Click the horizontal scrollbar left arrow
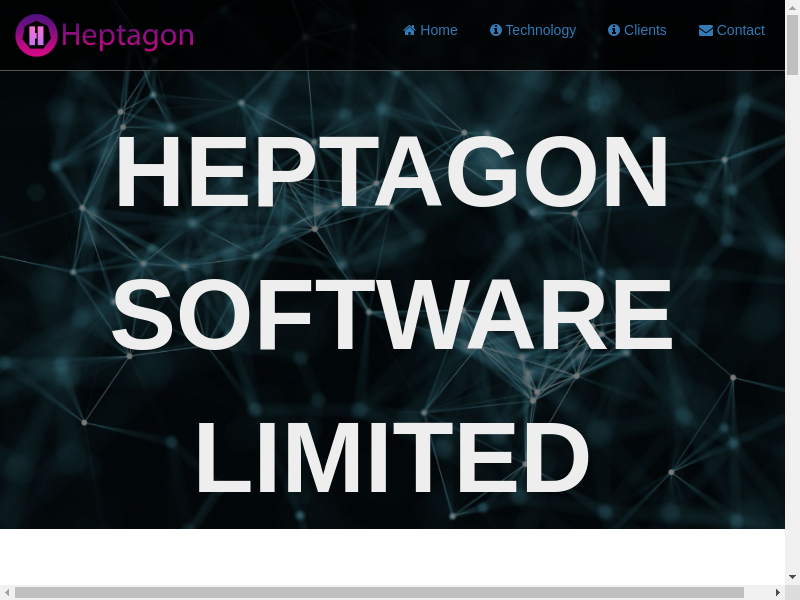The height and width of the screenshot is (600, 800). click(7, 592)
